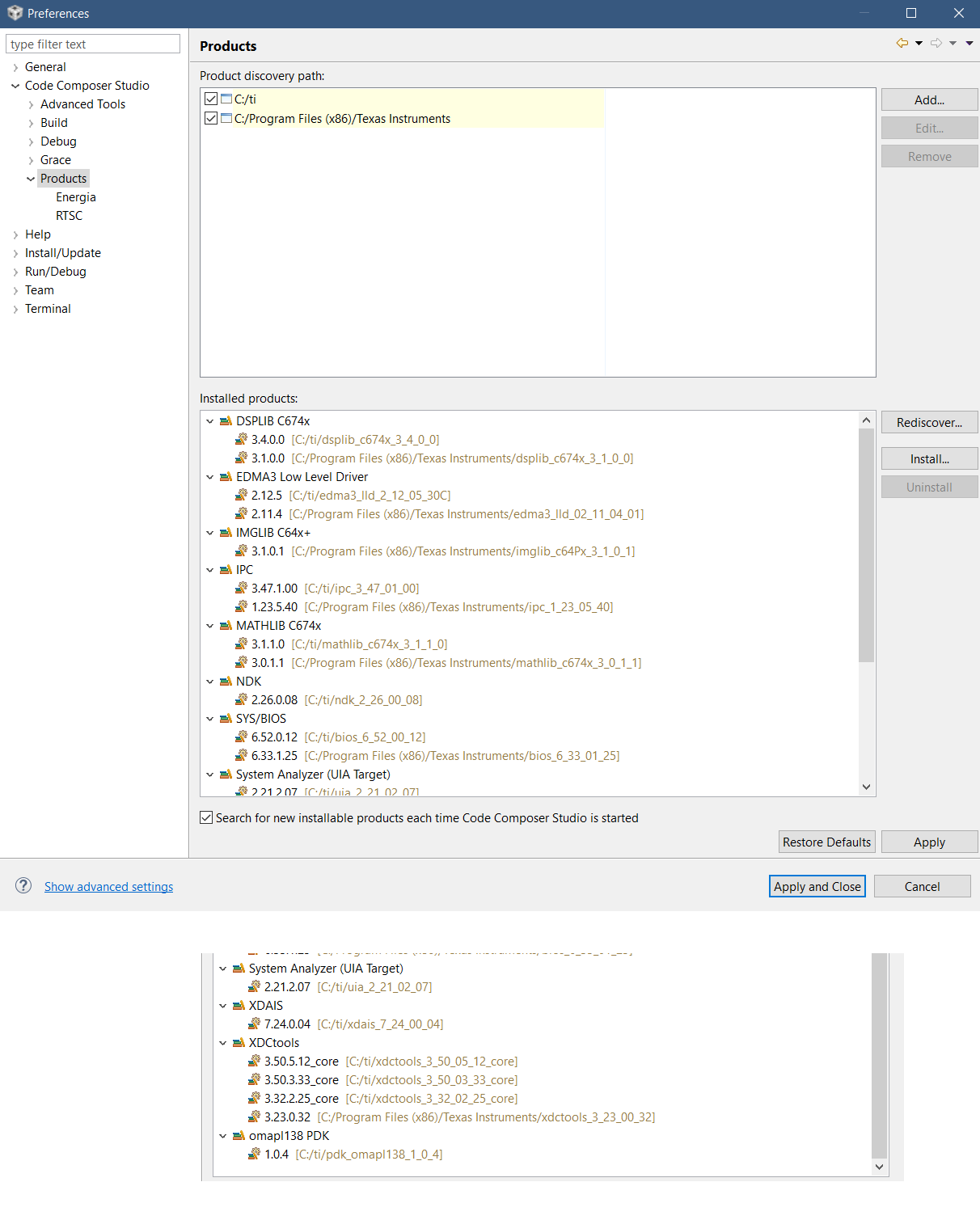The height and width of the screenshot is (1220, 980).
Task: Expand the Run/Debug preferences node
Action: click(15, 272)
